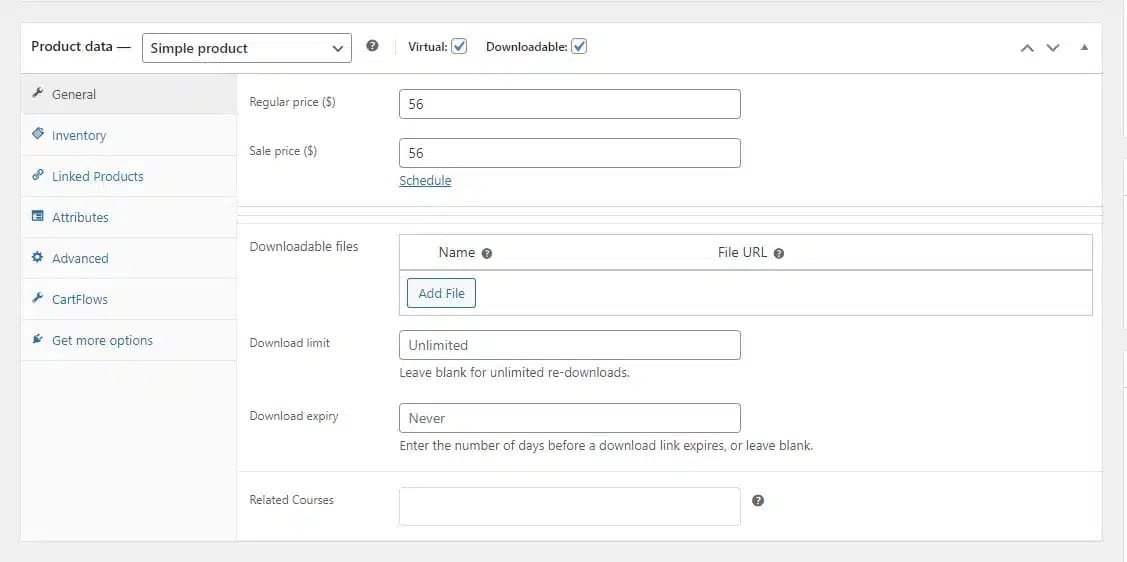Click the Name column header text
The height and width of the screenshot is (562, 1127).
[x=456, y=252]
